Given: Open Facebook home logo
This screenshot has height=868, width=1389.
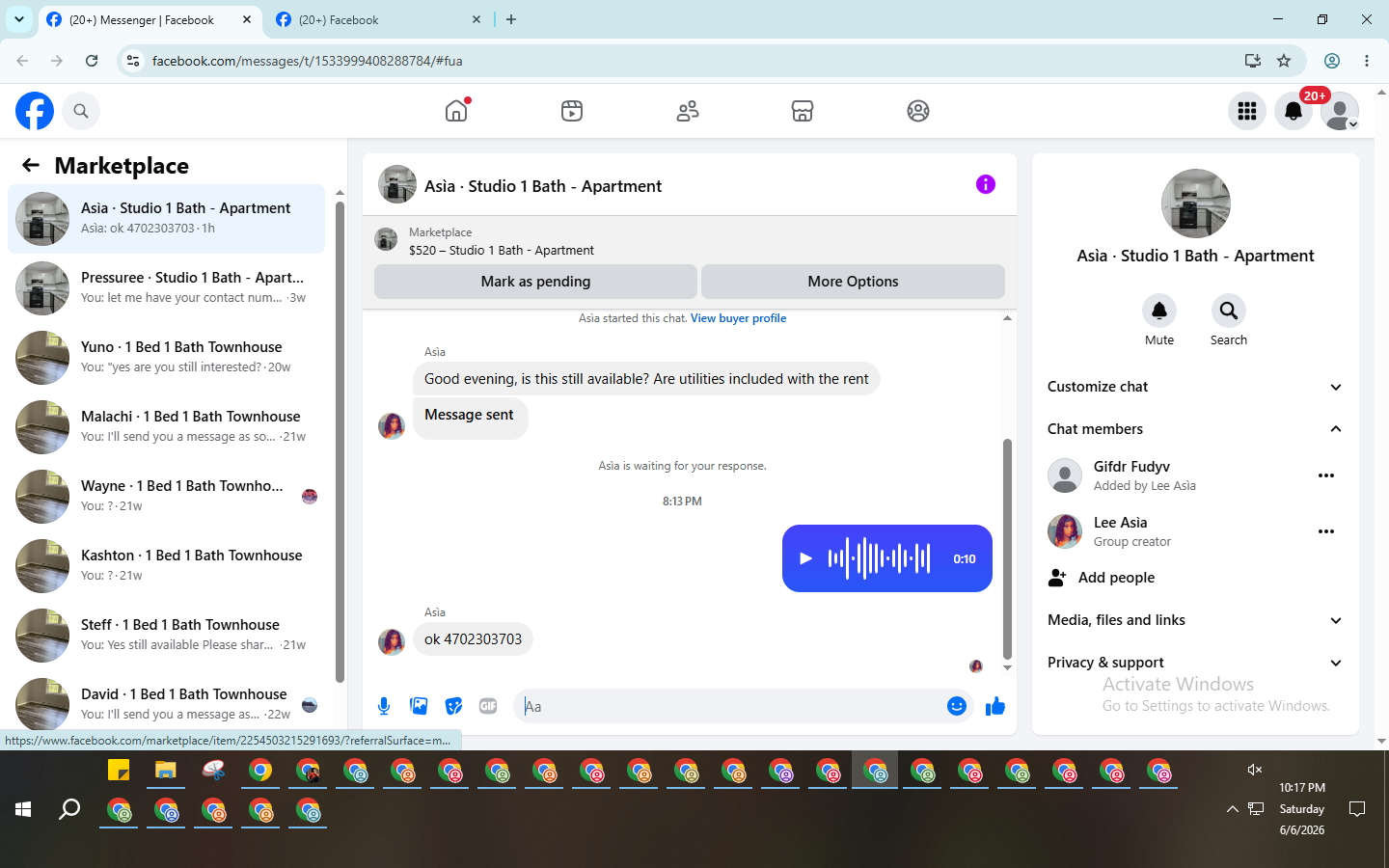Looking at the screenshot, I should (x=35, y=111).
